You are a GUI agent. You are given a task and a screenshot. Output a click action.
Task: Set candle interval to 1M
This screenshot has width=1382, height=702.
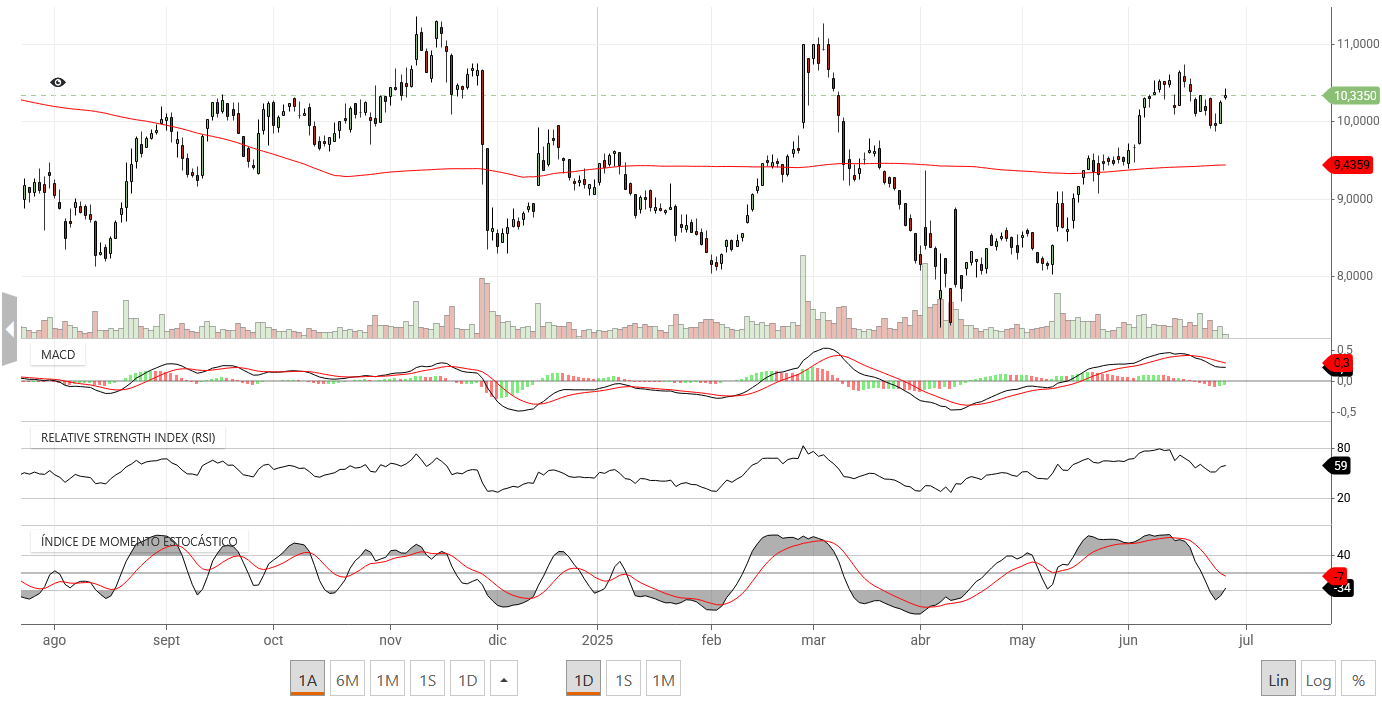(663, 680)
